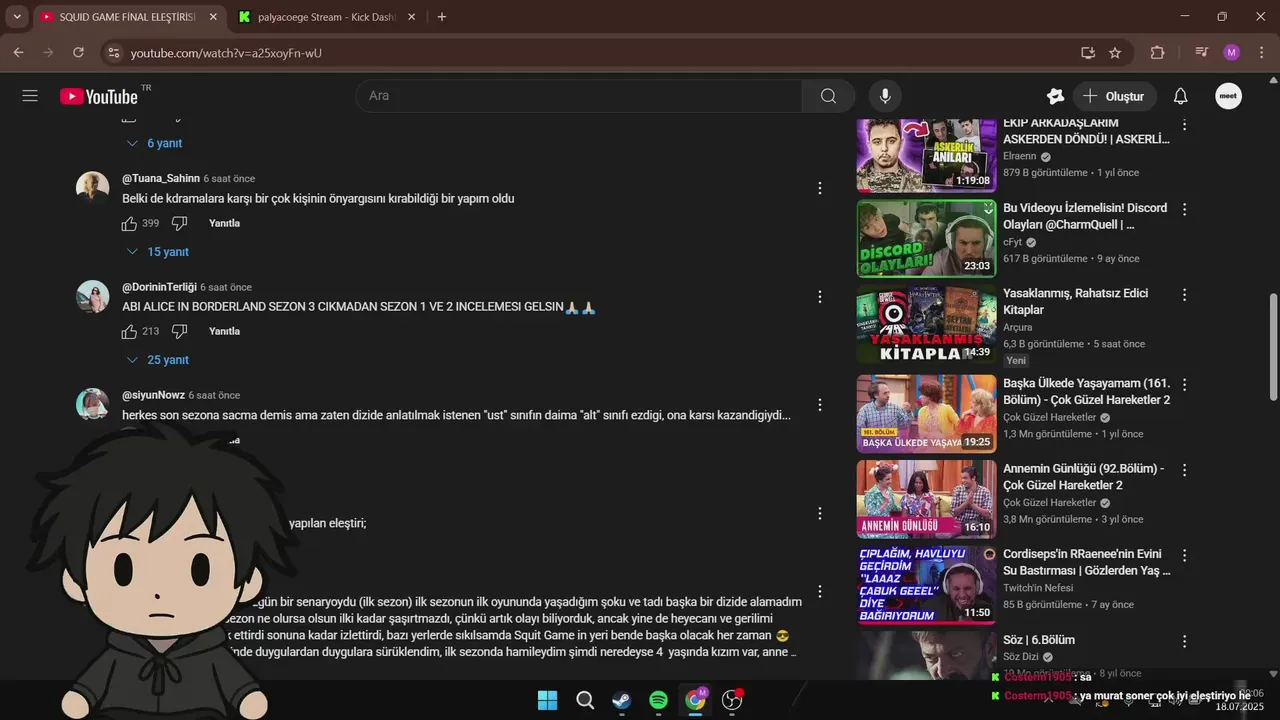Viewport: 1280px width, 720px height.
Task: Open options for 'Bu Videoyu İzlemelisin! Discord Olayları' video
Action: pos(1185,210)
